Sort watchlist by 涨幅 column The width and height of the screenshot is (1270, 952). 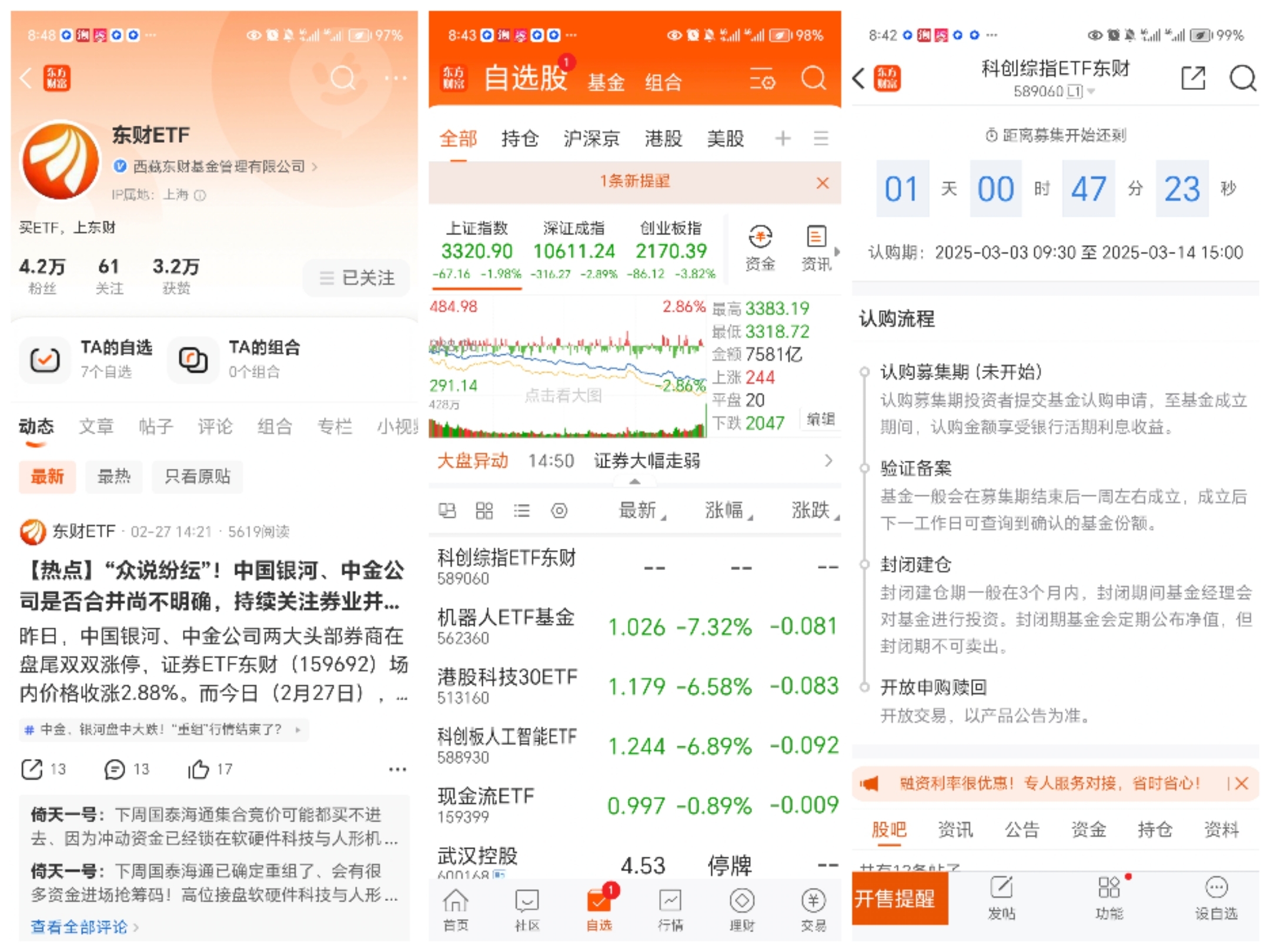click(x=728, y=510)
